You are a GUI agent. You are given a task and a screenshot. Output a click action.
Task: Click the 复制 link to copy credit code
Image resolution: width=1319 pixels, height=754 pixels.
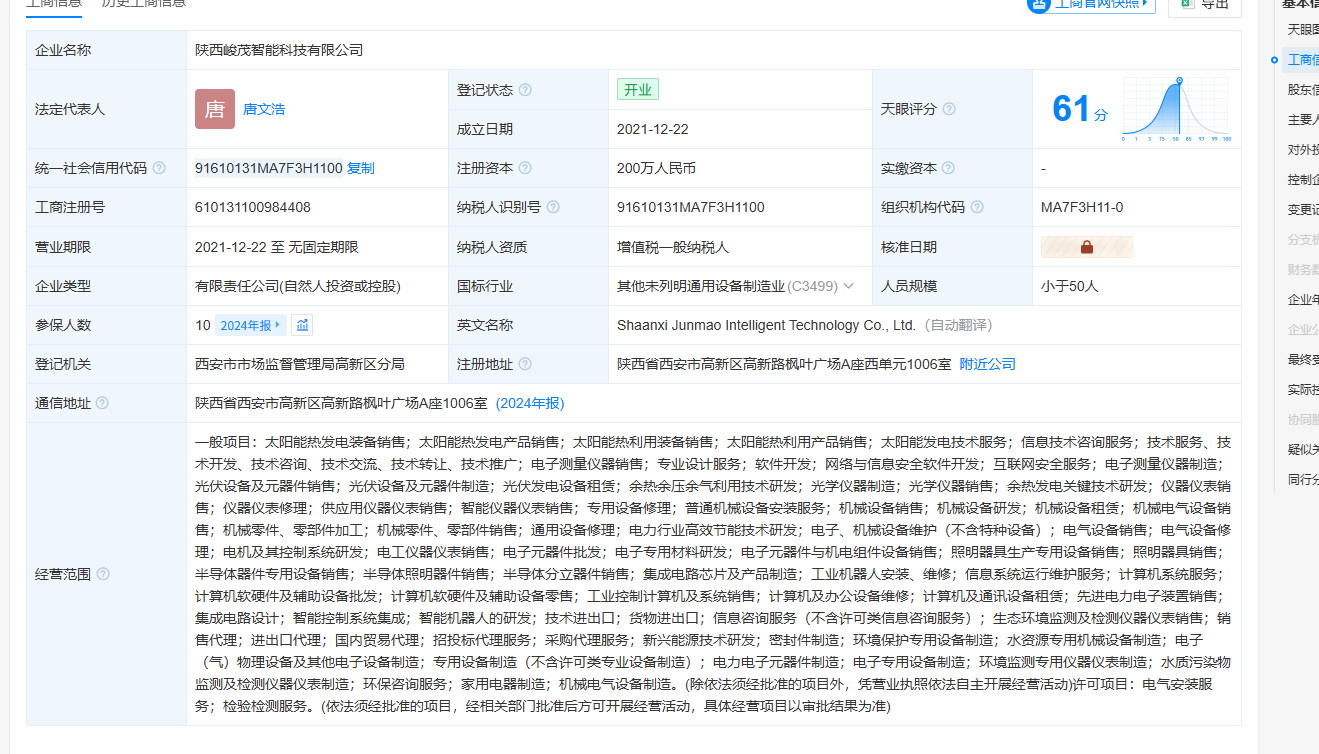point(361,168)
